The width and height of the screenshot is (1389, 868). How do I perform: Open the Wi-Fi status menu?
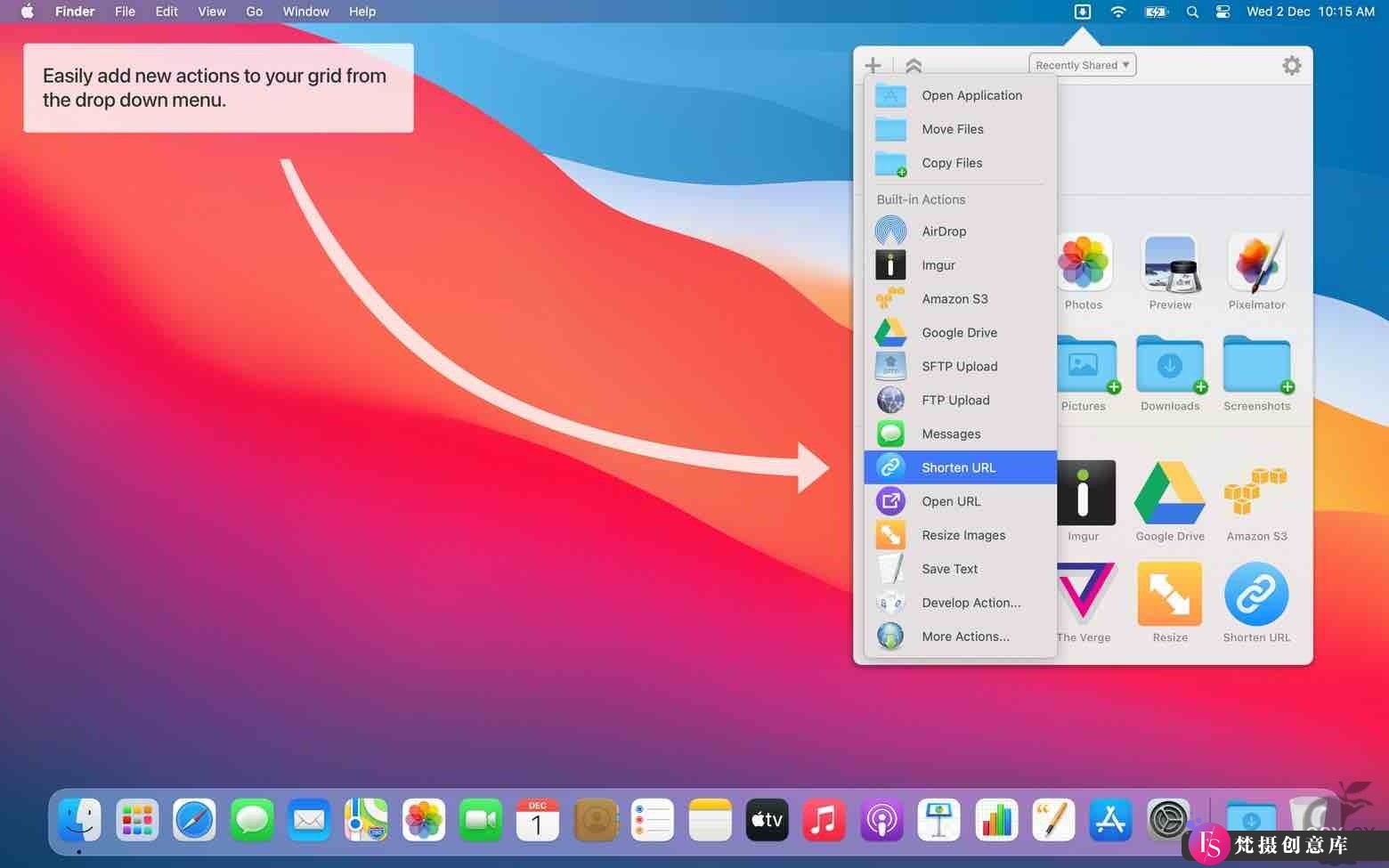[1118, 12]
